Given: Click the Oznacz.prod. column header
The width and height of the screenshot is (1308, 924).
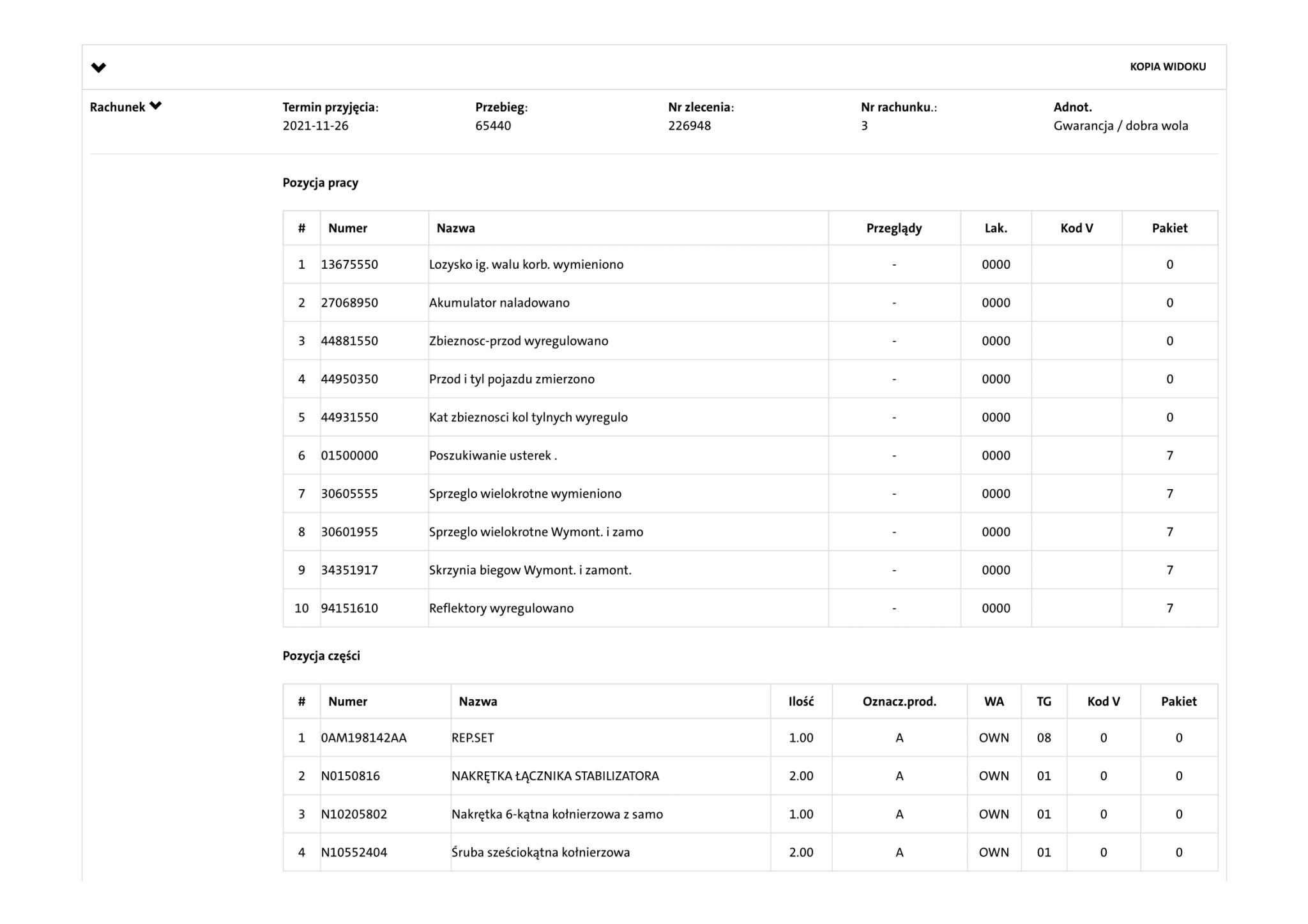Looking at the screenshot, I should (899, 701).
